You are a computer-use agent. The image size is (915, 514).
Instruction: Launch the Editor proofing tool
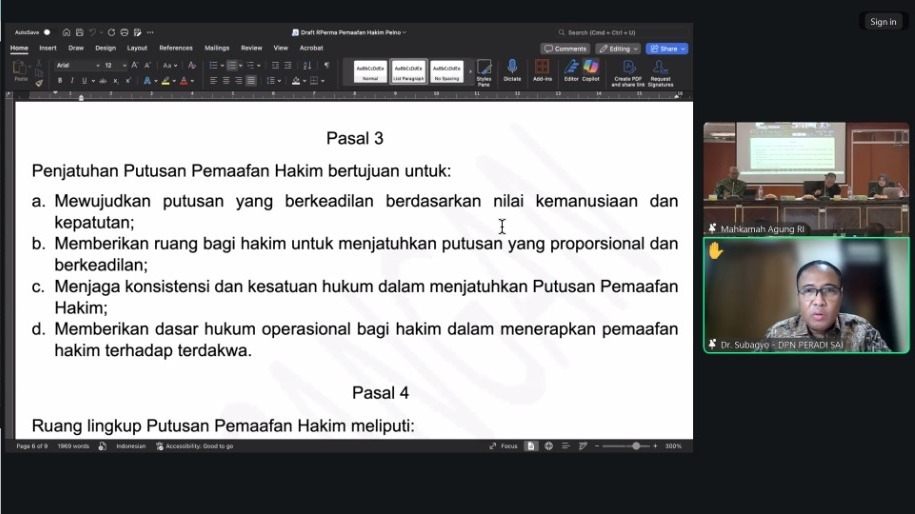571,70
